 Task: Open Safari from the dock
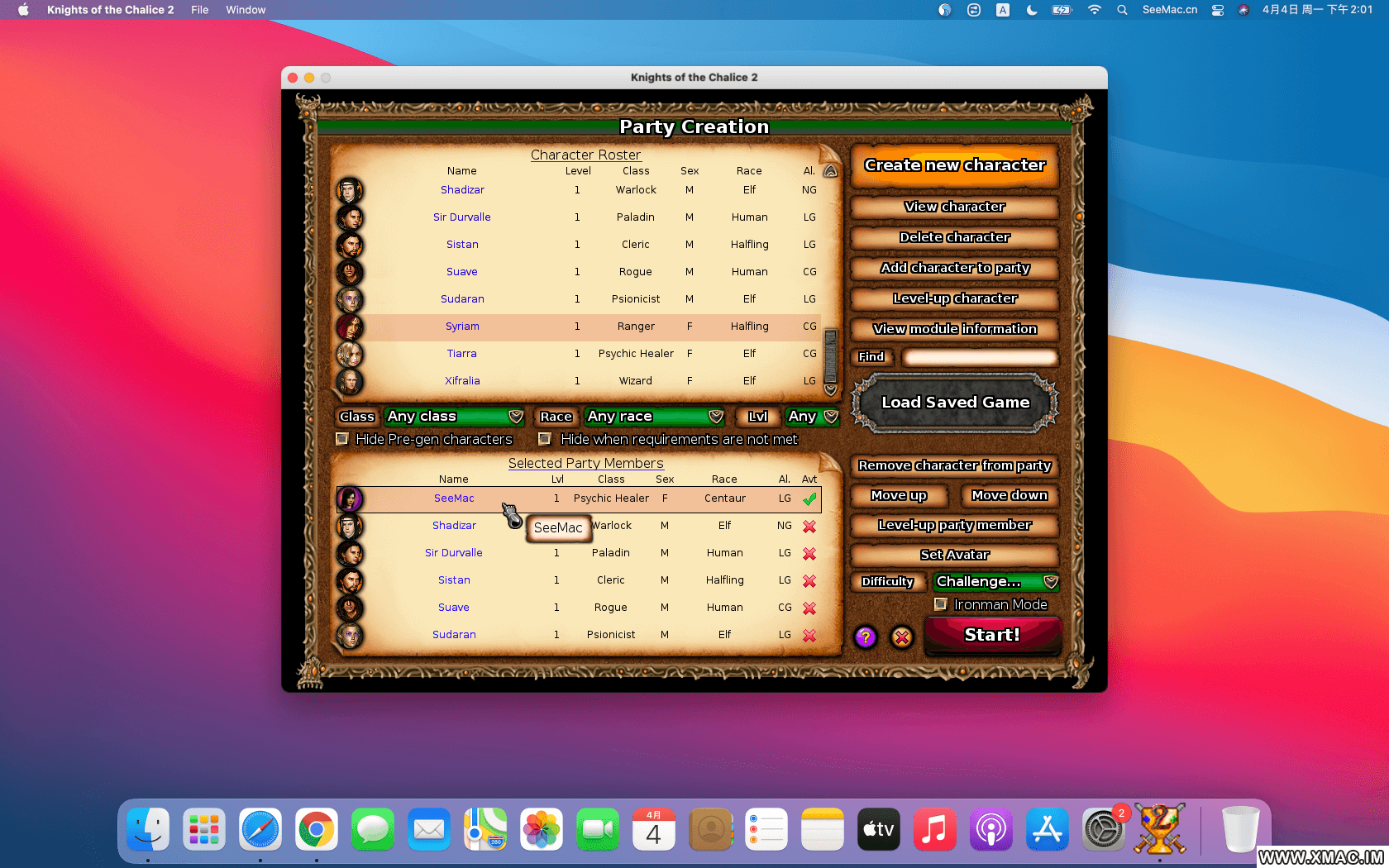(260, 829)
